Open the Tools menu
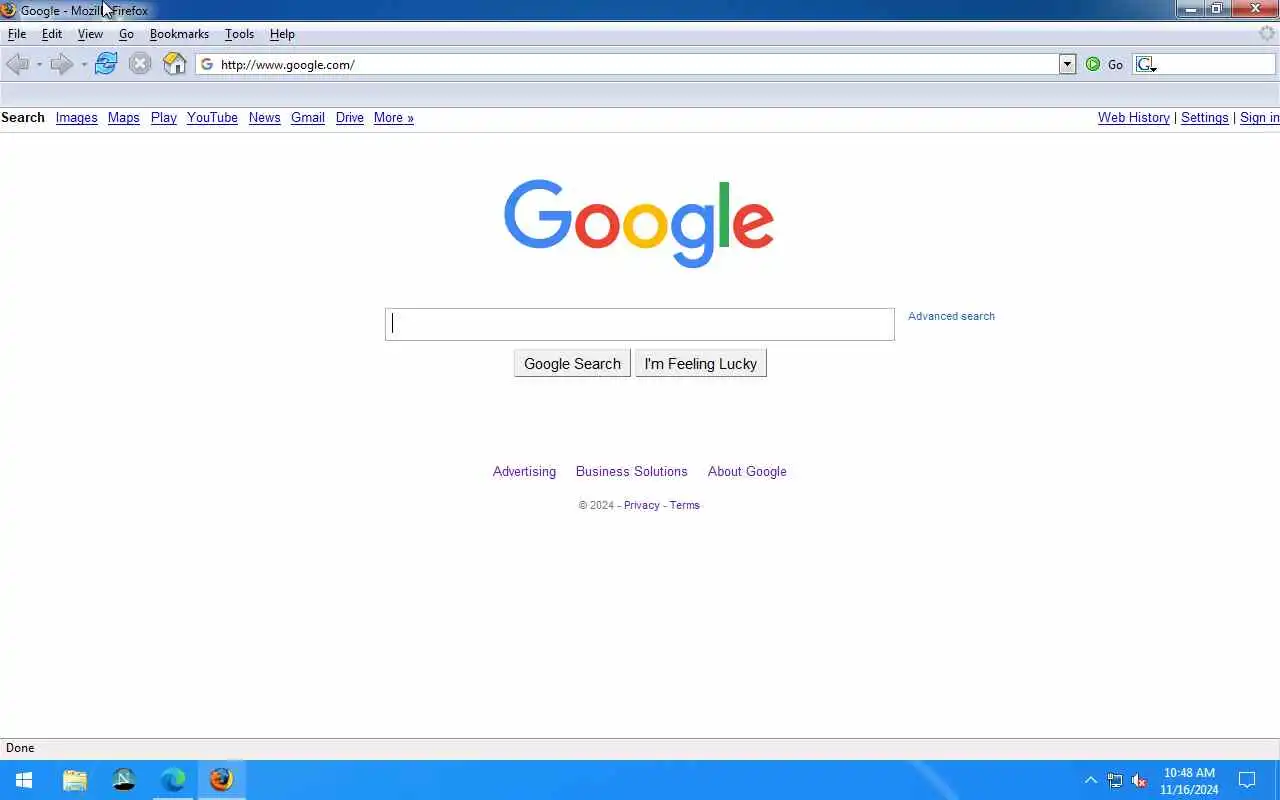The image size is (1280, 800). (x=239, y=34)
